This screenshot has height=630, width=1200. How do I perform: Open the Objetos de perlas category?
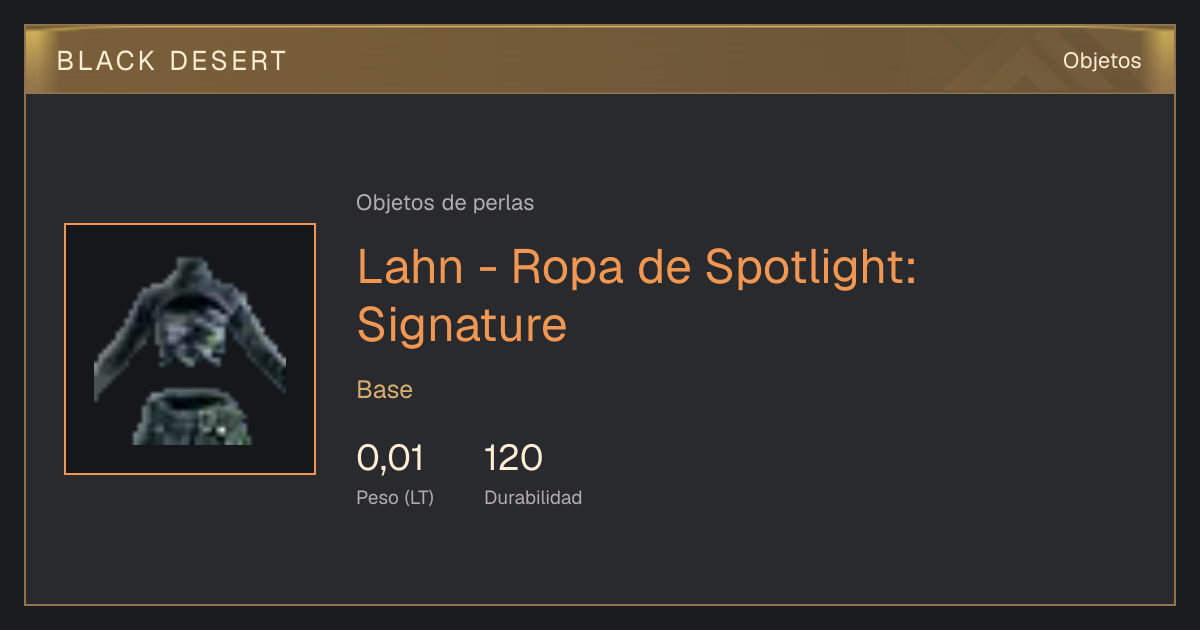[x=445, y=203]
